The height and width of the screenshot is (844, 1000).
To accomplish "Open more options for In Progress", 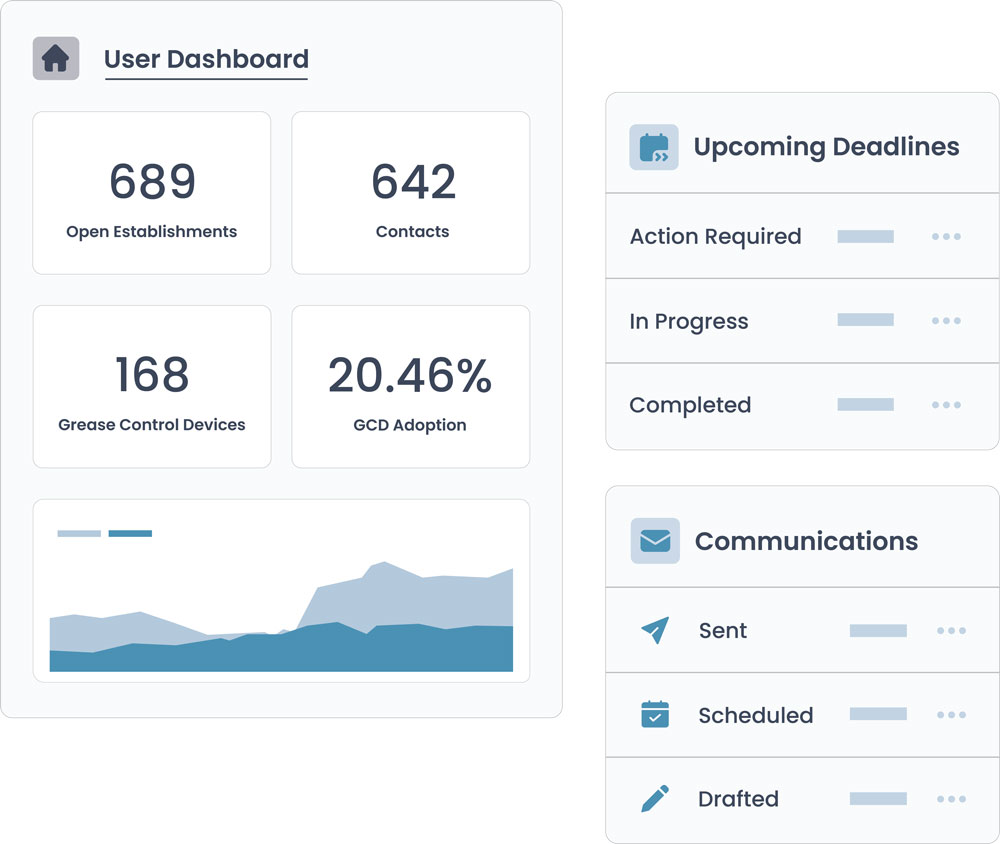I will [x=946, y=320].
